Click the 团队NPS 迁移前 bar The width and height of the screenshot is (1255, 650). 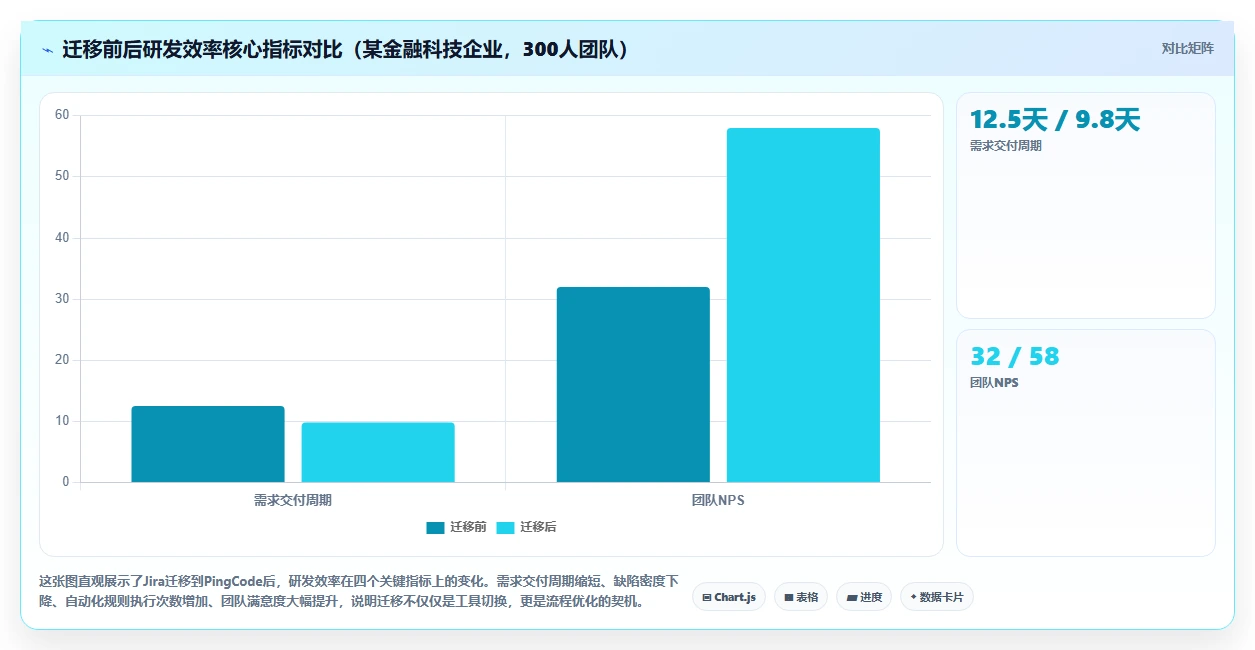(633, 385)
